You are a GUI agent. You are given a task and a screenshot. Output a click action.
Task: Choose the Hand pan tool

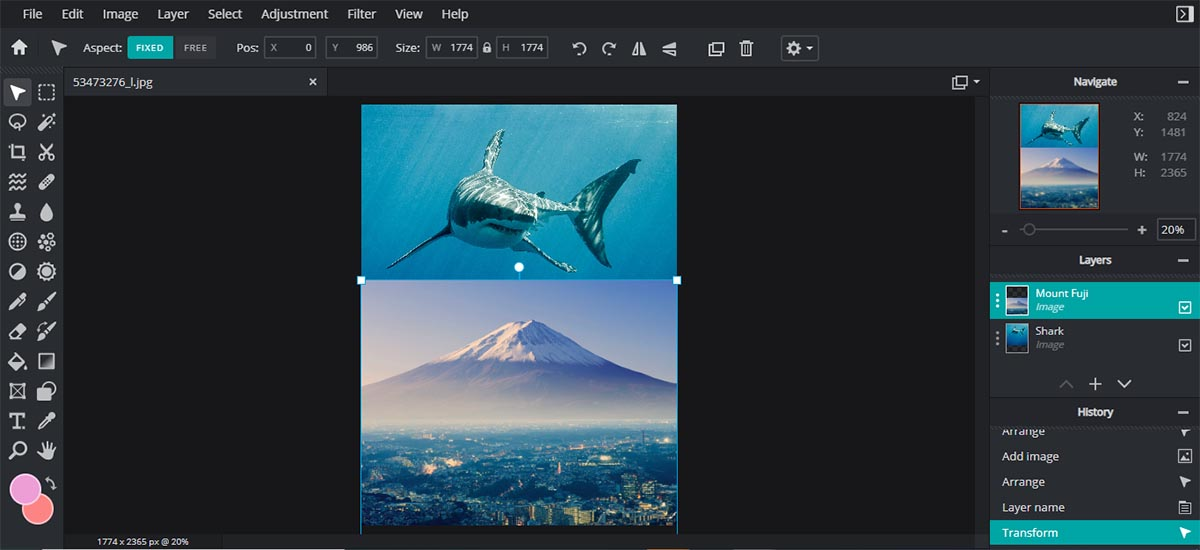46,450
